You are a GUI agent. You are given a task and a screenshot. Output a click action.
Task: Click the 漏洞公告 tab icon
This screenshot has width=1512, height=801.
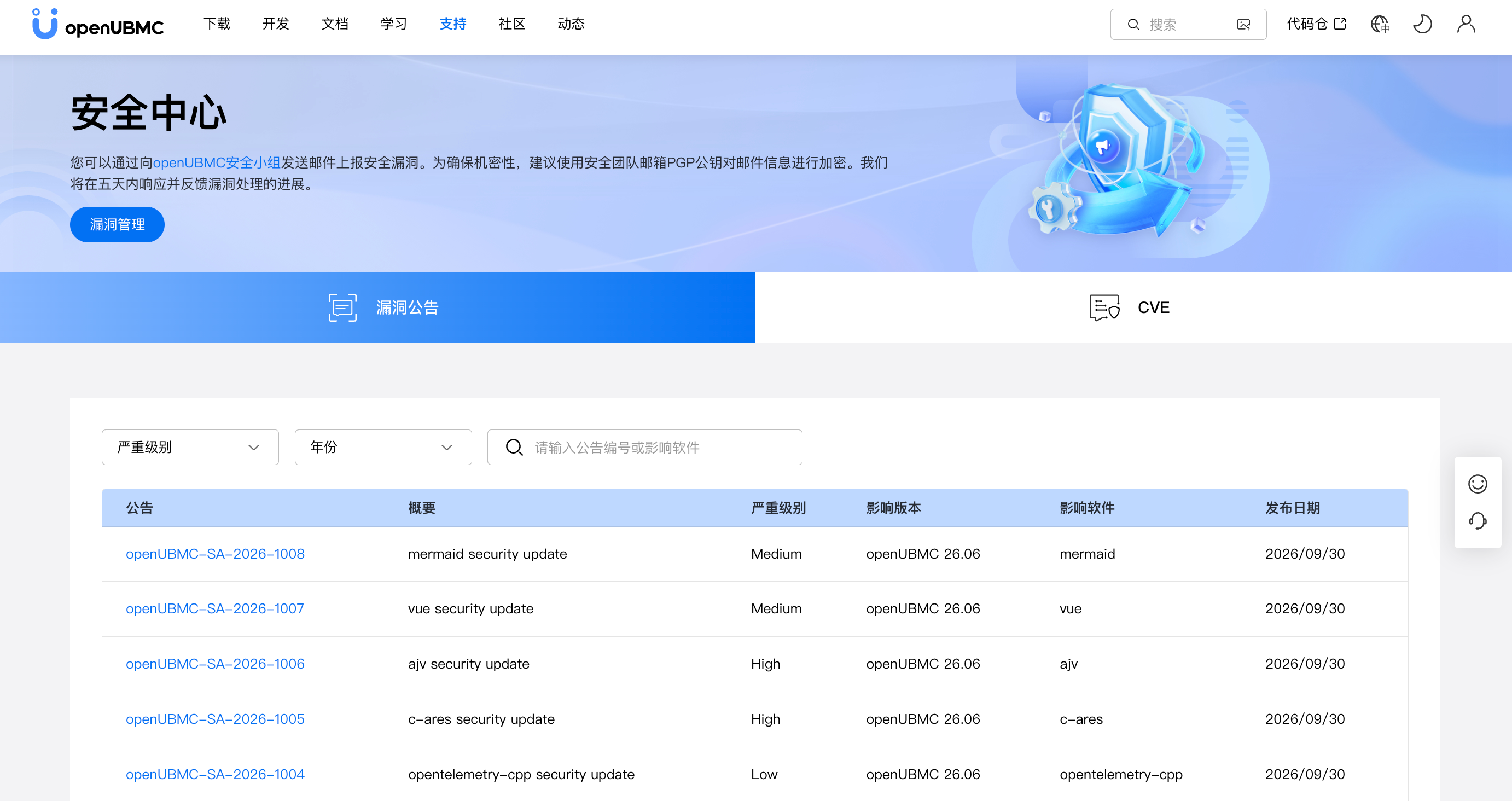click(342, 307)
